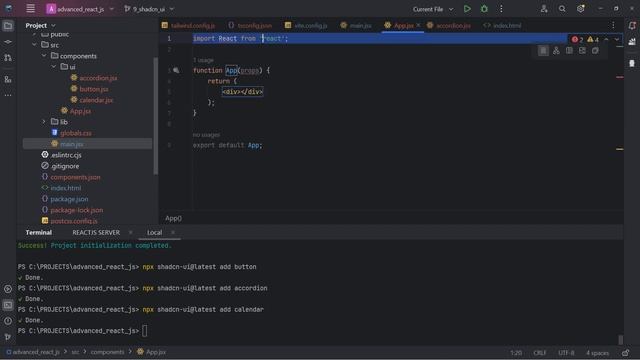Screen dimensions: 640x360
Task: Open the Services tool window icon
Action: click(x=8, y=289)
